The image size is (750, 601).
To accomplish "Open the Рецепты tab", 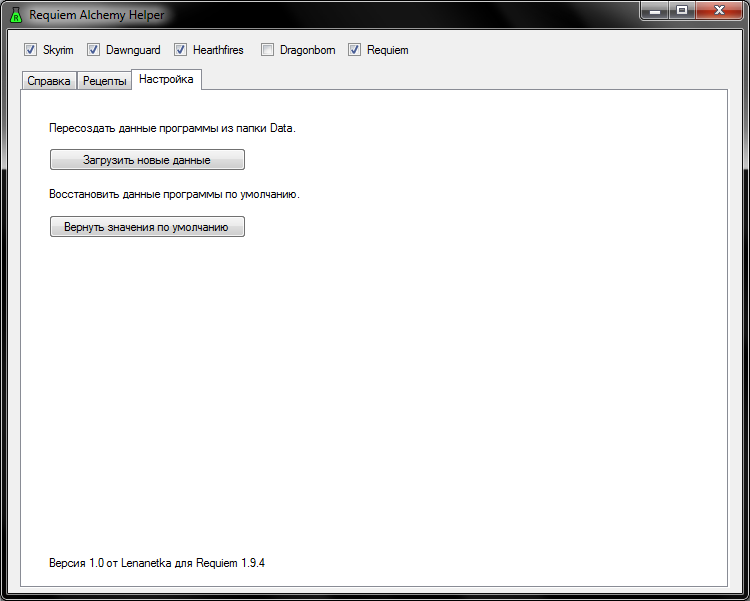I will coord(105,81).
